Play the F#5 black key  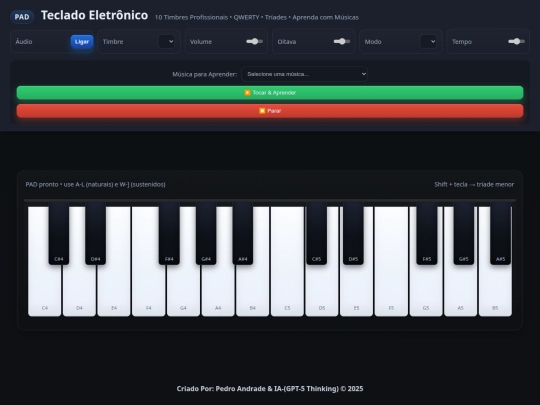427,233
